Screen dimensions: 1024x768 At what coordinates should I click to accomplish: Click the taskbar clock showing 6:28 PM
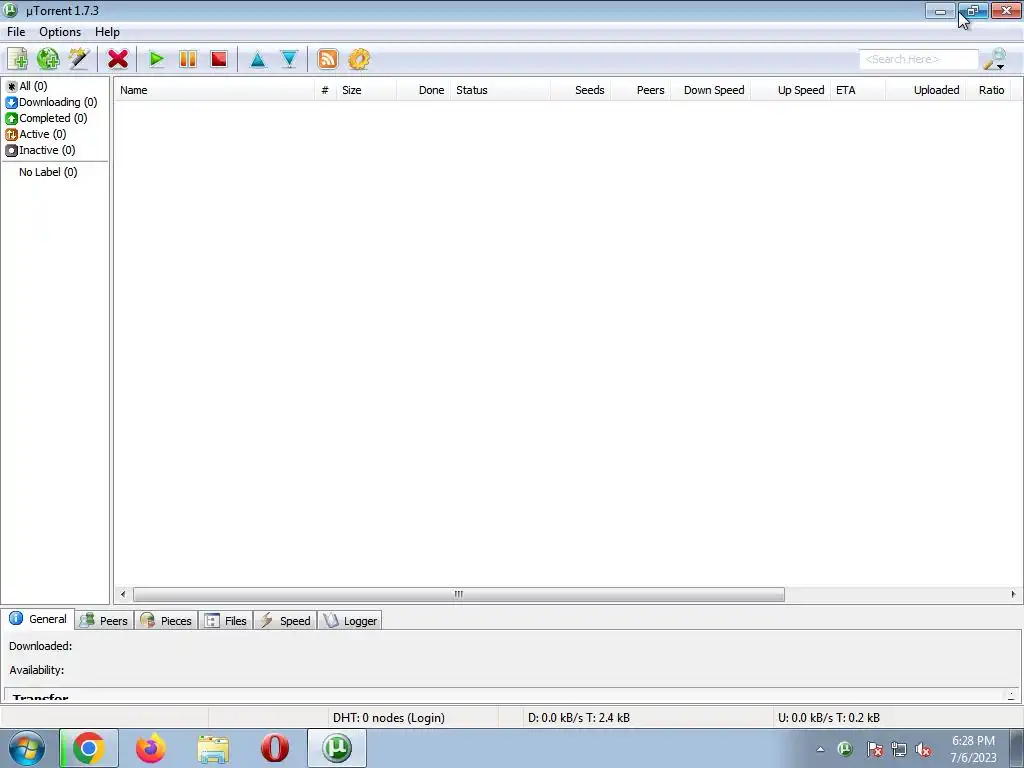[x=973, y=749]
